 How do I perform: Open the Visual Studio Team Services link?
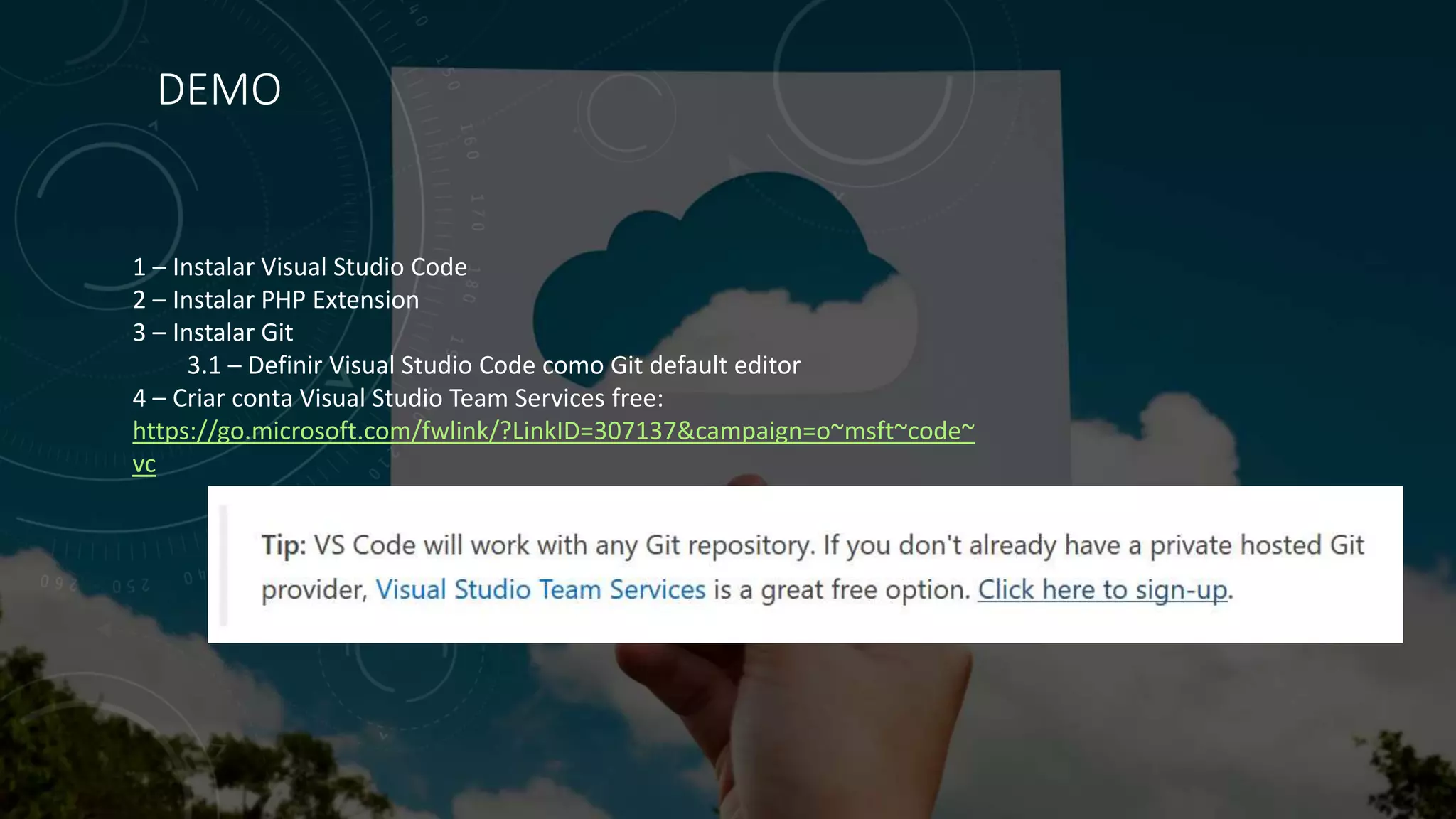coord(540,590)
